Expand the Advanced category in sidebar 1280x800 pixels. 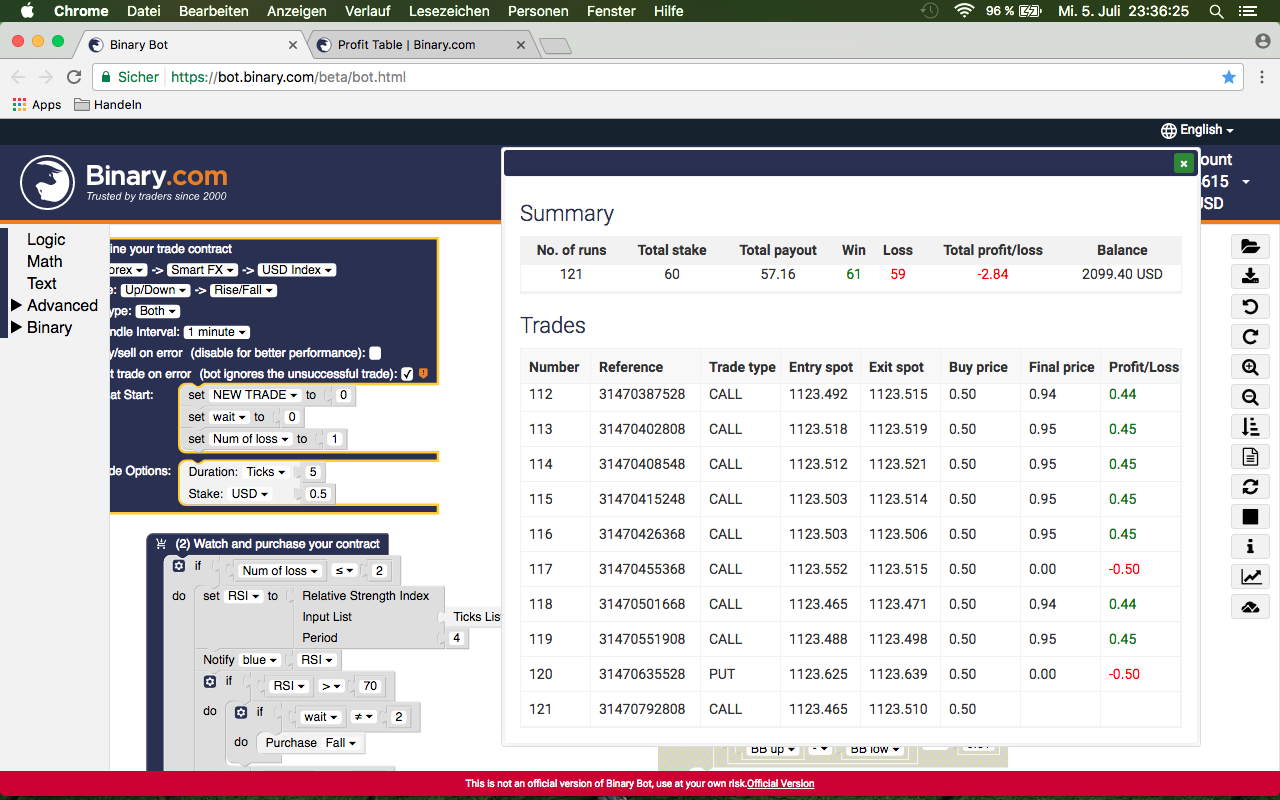pyautogui.click(x=58, y=305)
